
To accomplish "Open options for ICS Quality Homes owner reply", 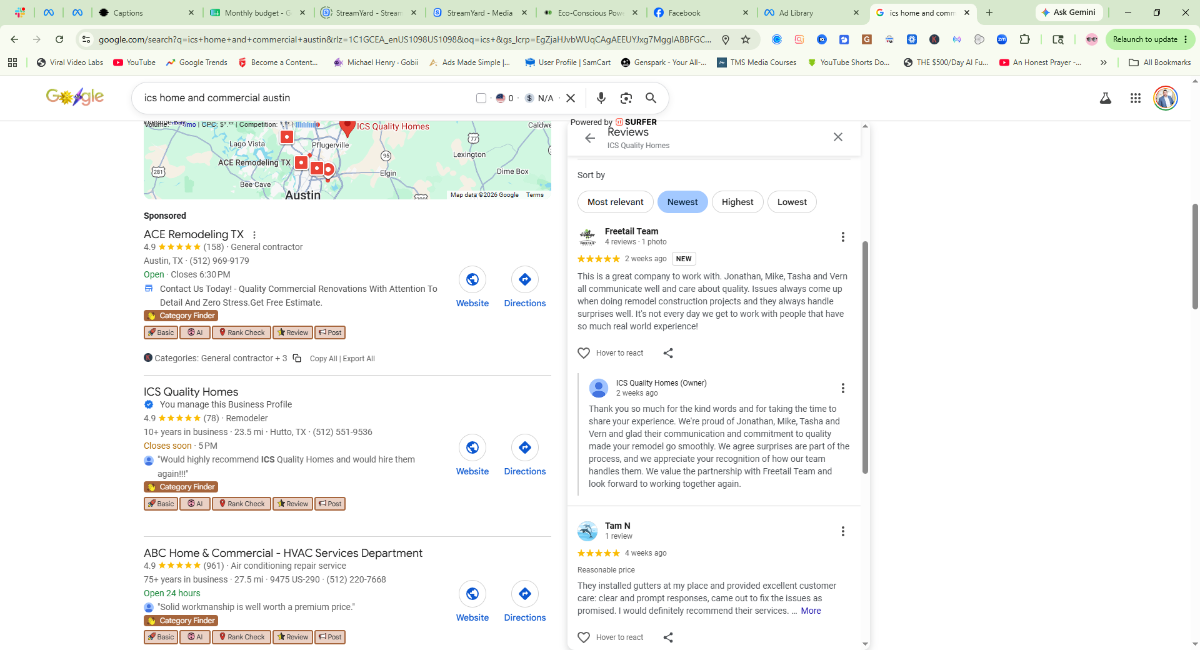I will click(843, 388).
